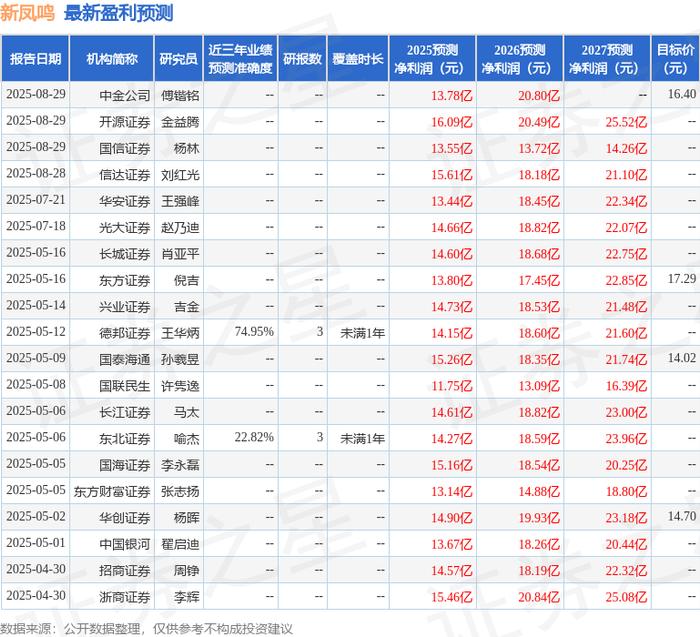Click the 新凤鸣 stock name title

click(27, 12)
